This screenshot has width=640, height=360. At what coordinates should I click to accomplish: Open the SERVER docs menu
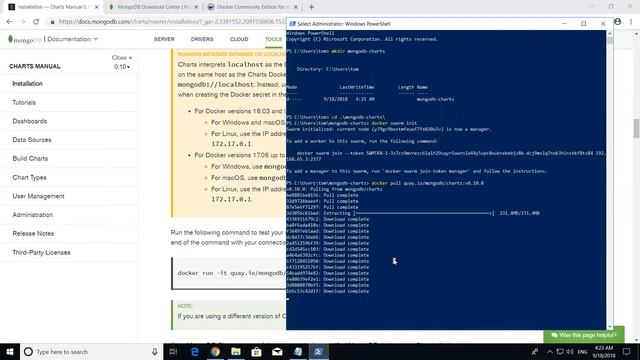(x=164, y=39)
